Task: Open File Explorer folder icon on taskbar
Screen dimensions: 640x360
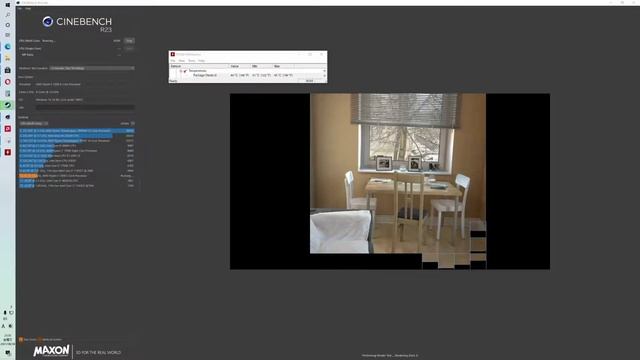Action: coord(8,58)
